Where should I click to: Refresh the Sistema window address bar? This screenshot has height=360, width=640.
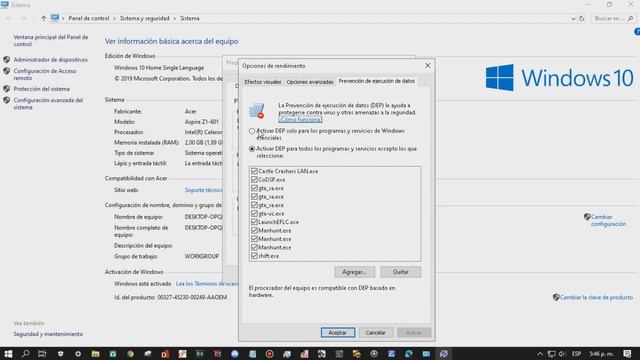click(582, 18)
